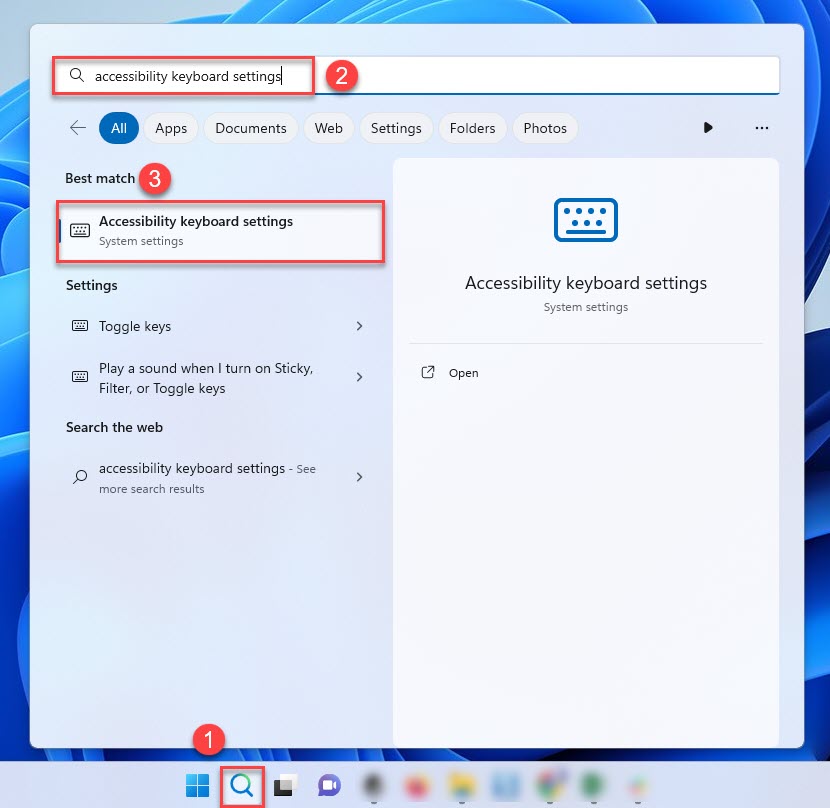Click the keyboard icon beside Toggle keys
Image resolution: width=830 pixels, height=808 pixels.
(x=80, y=326)
